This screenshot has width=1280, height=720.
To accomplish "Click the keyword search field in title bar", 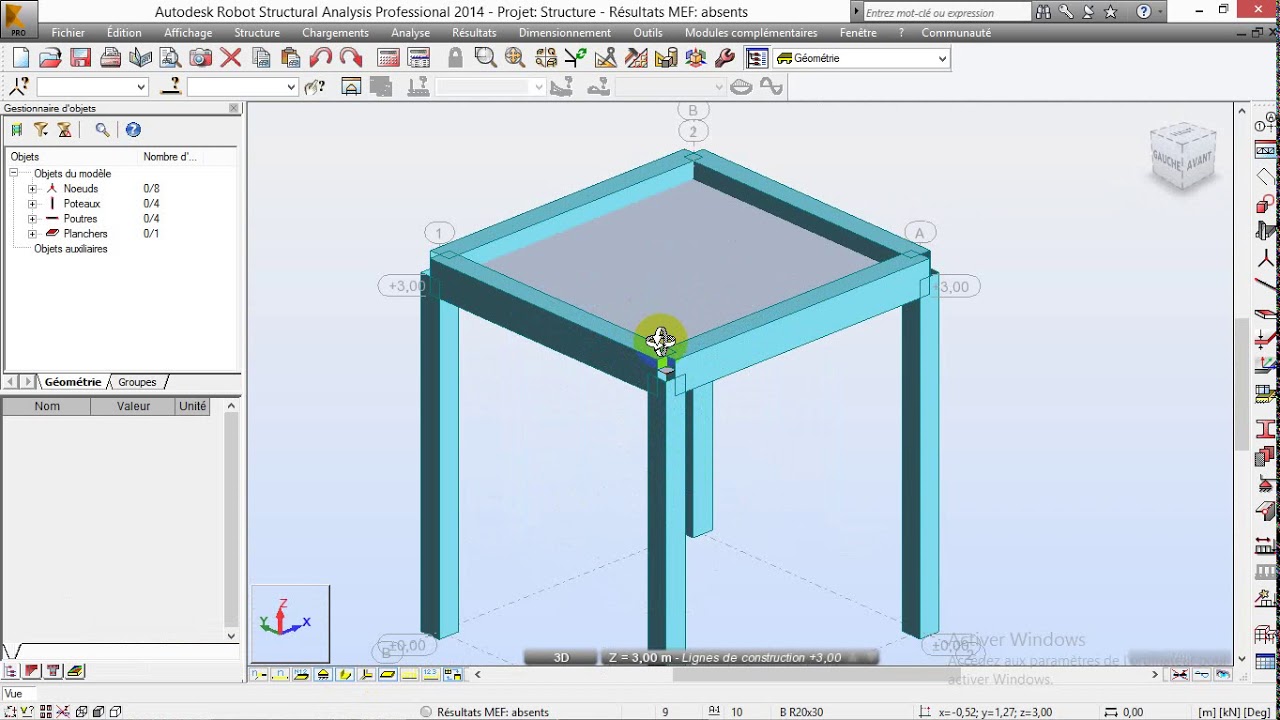I will tap(946, 13).
